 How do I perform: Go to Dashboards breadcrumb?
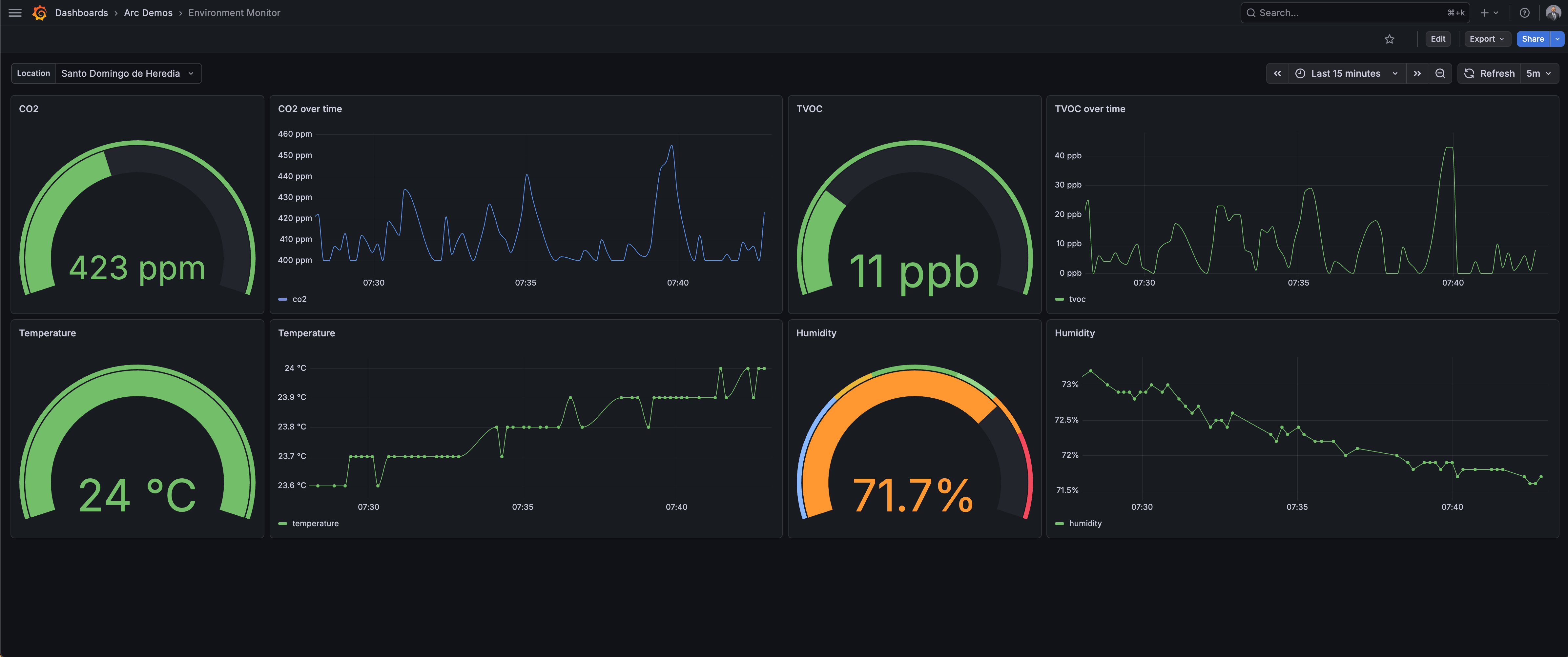click(81, 13)
